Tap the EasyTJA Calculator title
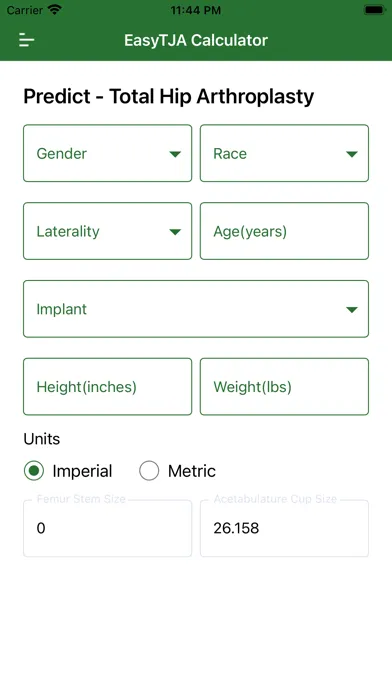 [x=196, y=40]
